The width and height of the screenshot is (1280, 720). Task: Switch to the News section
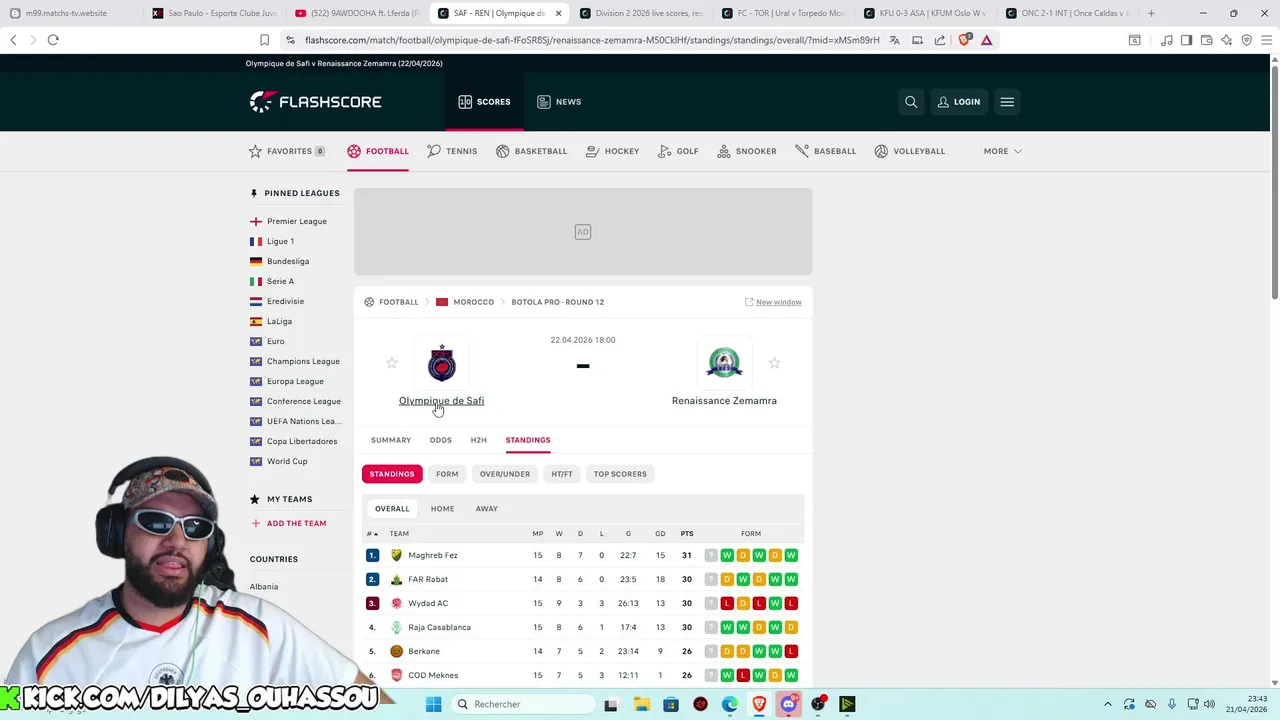[559, 102]
